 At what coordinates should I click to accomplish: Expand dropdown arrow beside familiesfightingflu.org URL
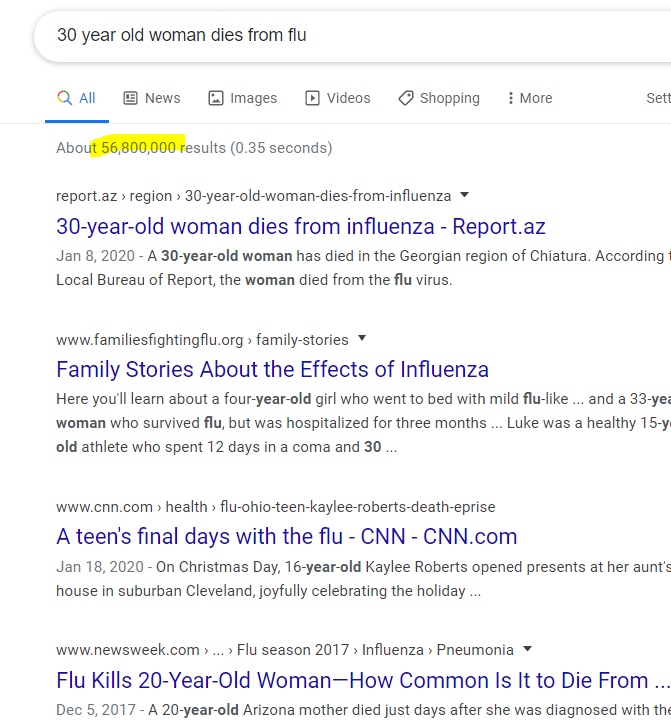coord(362,338)
